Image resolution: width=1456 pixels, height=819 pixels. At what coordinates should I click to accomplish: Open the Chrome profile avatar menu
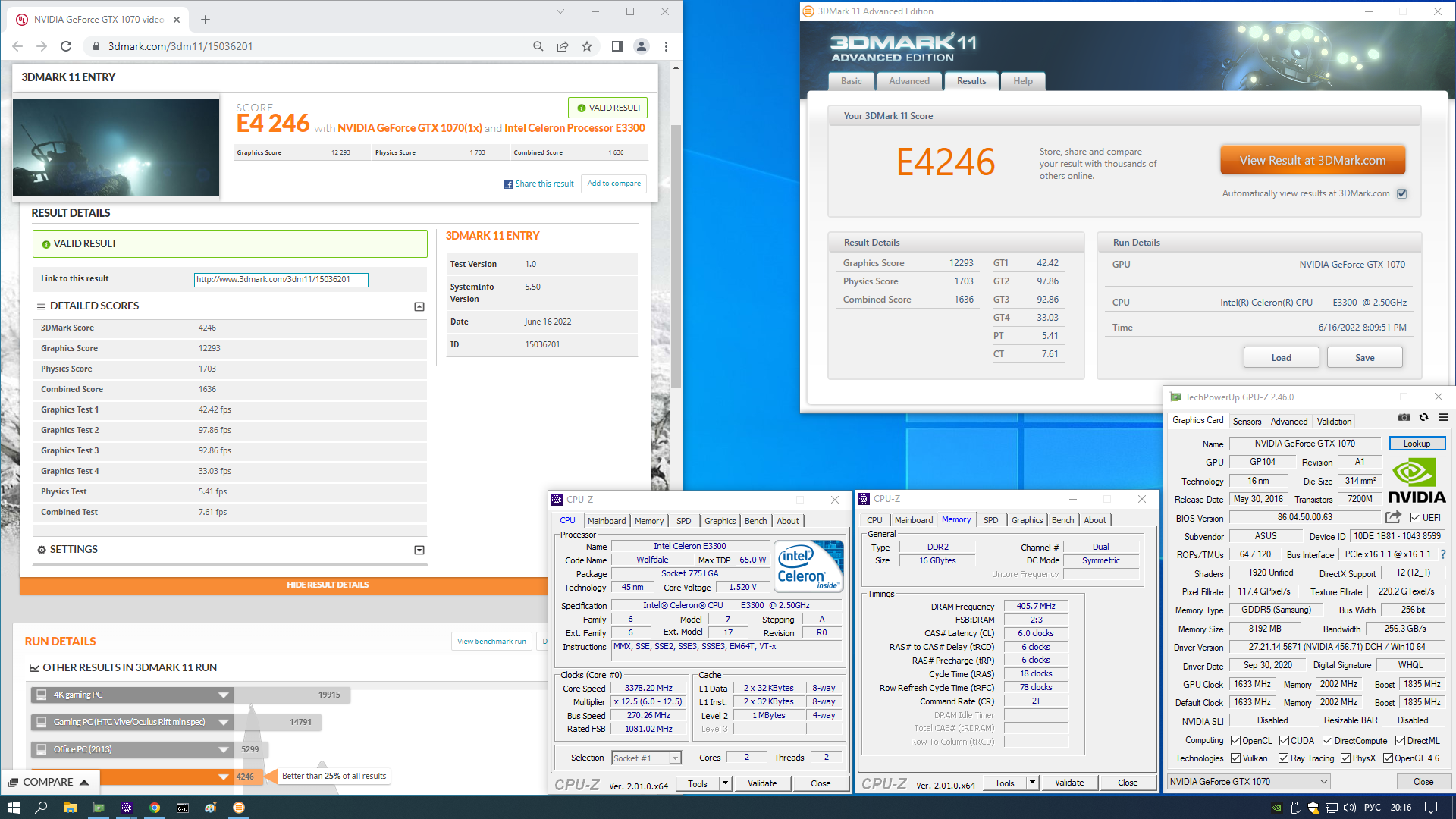[642, 46]
